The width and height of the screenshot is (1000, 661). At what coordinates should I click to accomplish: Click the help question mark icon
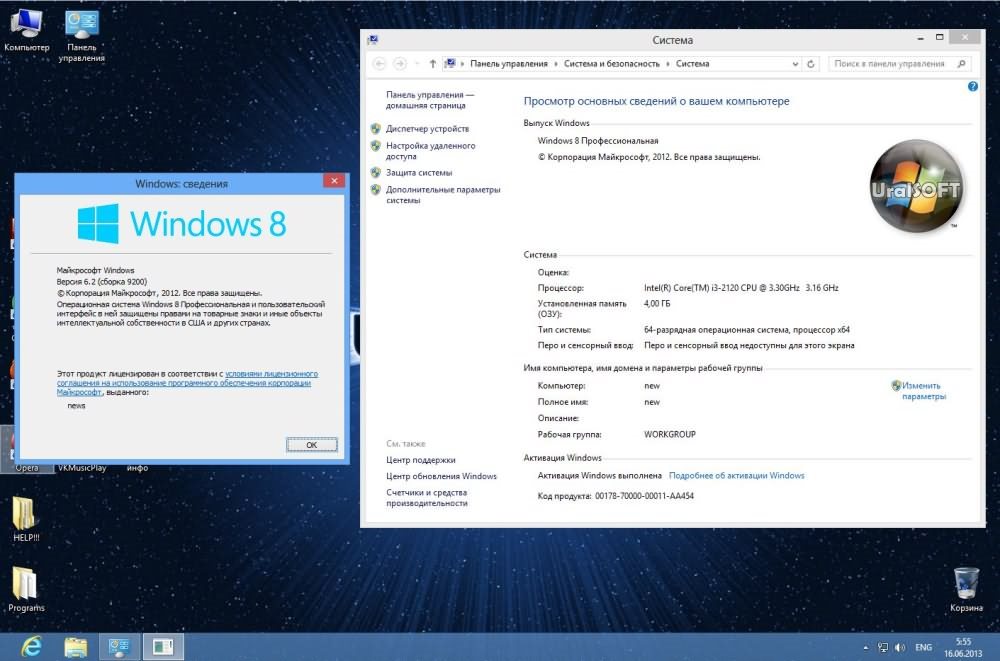(973, 87)
